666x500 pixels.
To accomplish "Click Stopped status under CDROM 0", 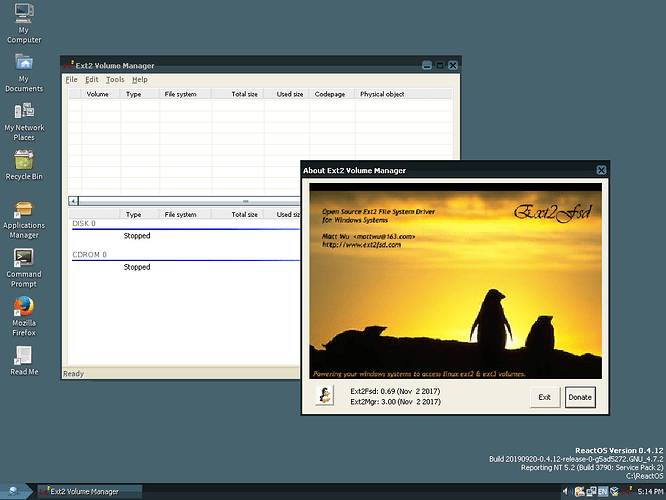I will point(137,267).
